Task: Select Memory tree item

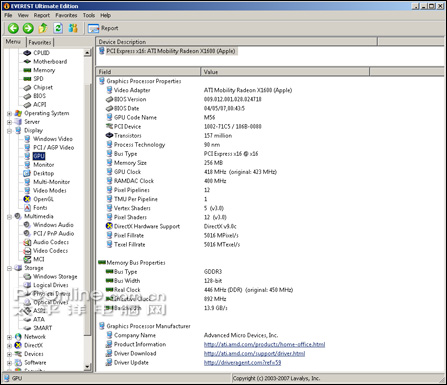Action: 44,70
